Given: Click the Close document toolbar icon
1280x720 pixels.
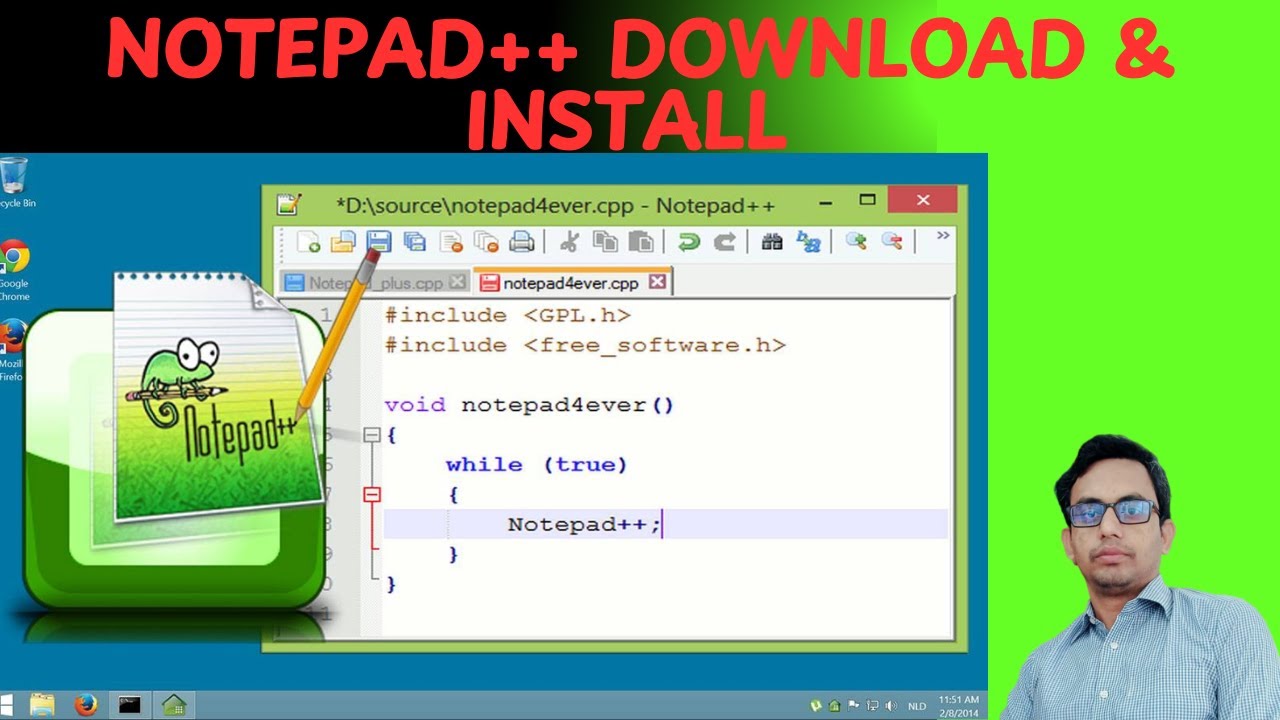Looking at the screenshot, I should pos(451,241).
